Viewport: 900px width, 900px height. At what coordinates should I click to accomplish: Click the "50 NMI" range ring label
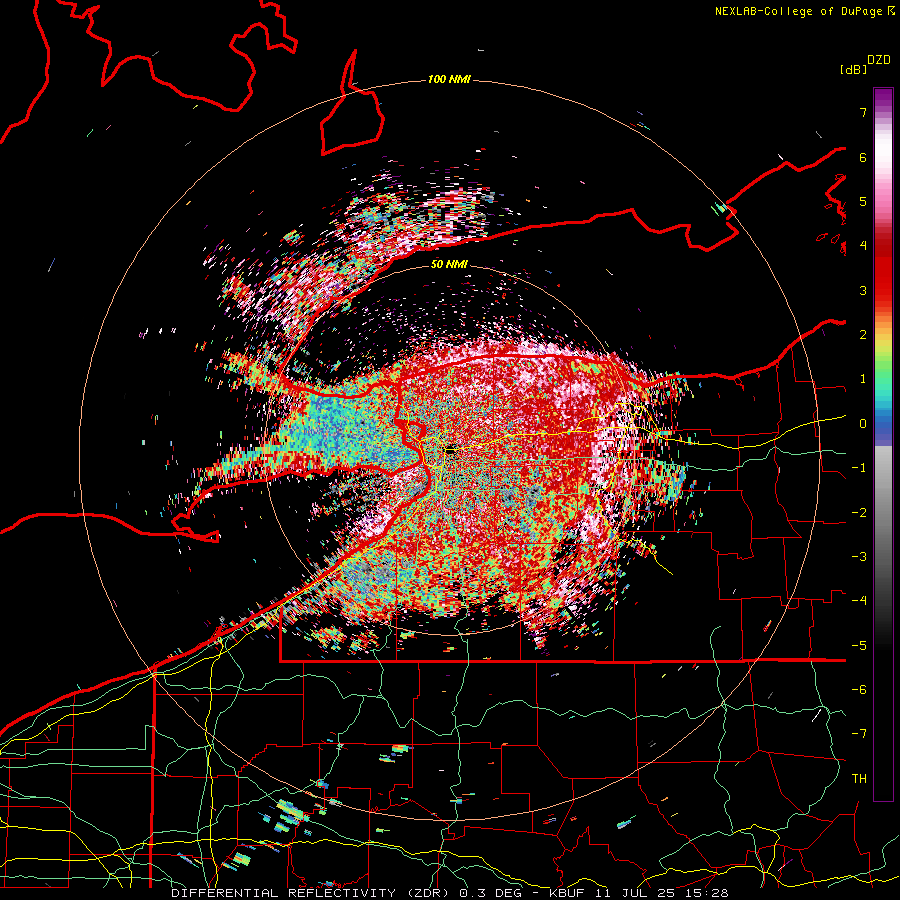[x=449, y=264]
